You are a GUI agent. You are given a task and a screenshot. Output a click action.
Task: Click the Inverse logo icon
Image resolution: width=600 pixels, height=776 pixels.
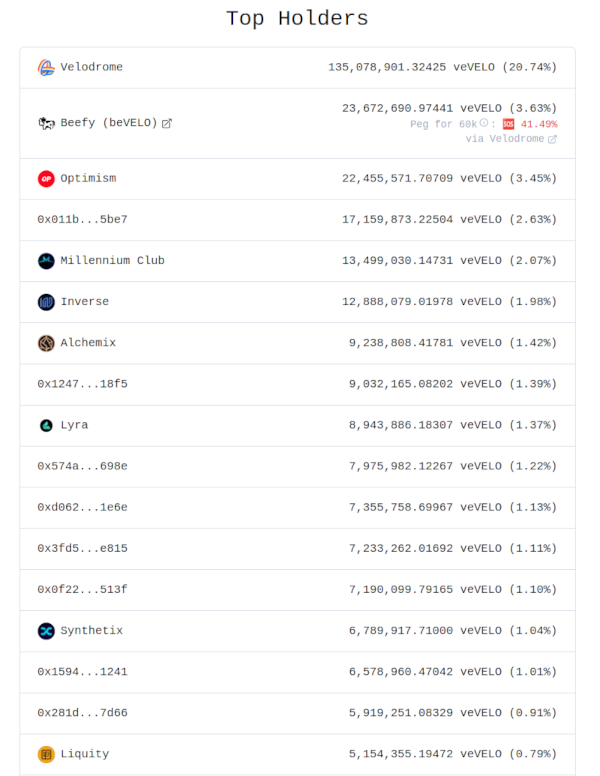[46, 302]
